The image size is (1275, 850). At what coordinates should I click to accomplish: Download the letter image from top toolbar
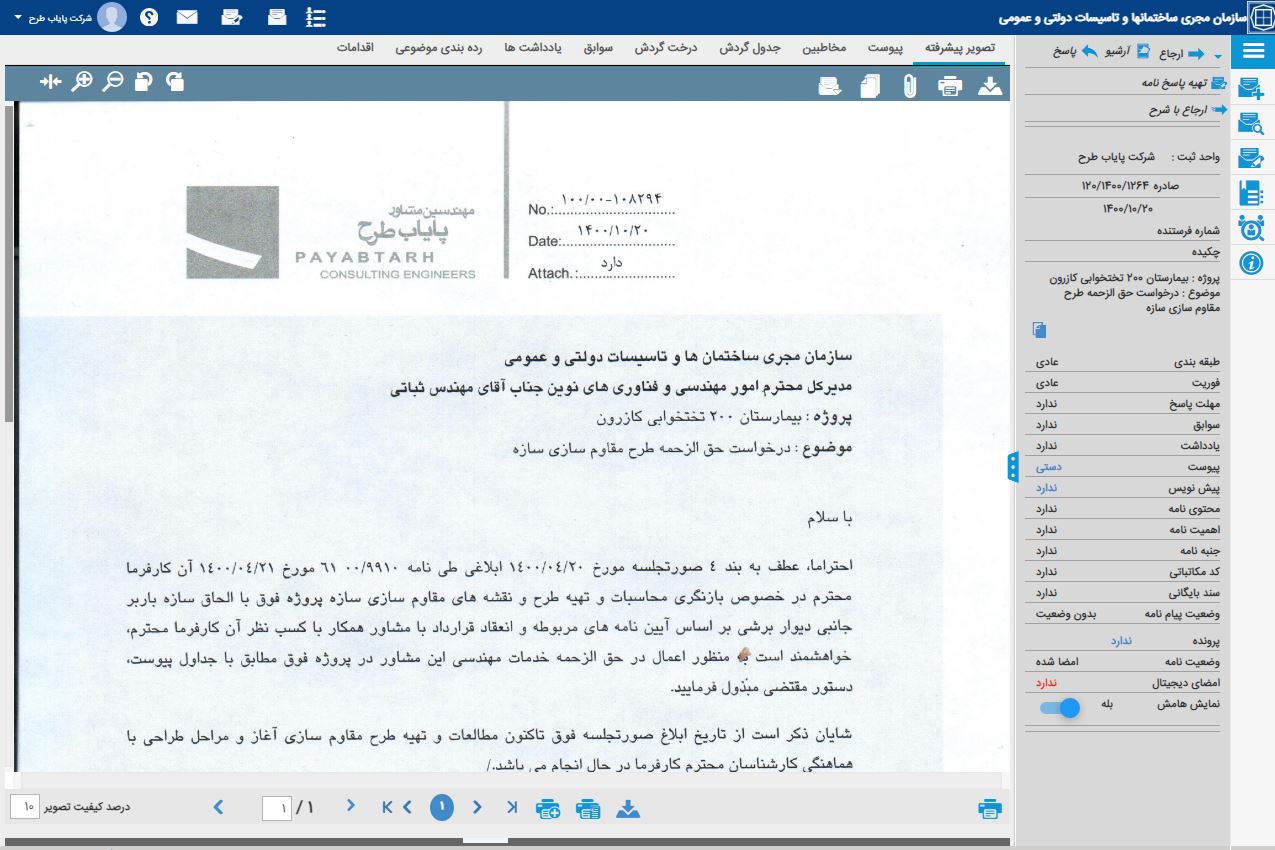989,86
